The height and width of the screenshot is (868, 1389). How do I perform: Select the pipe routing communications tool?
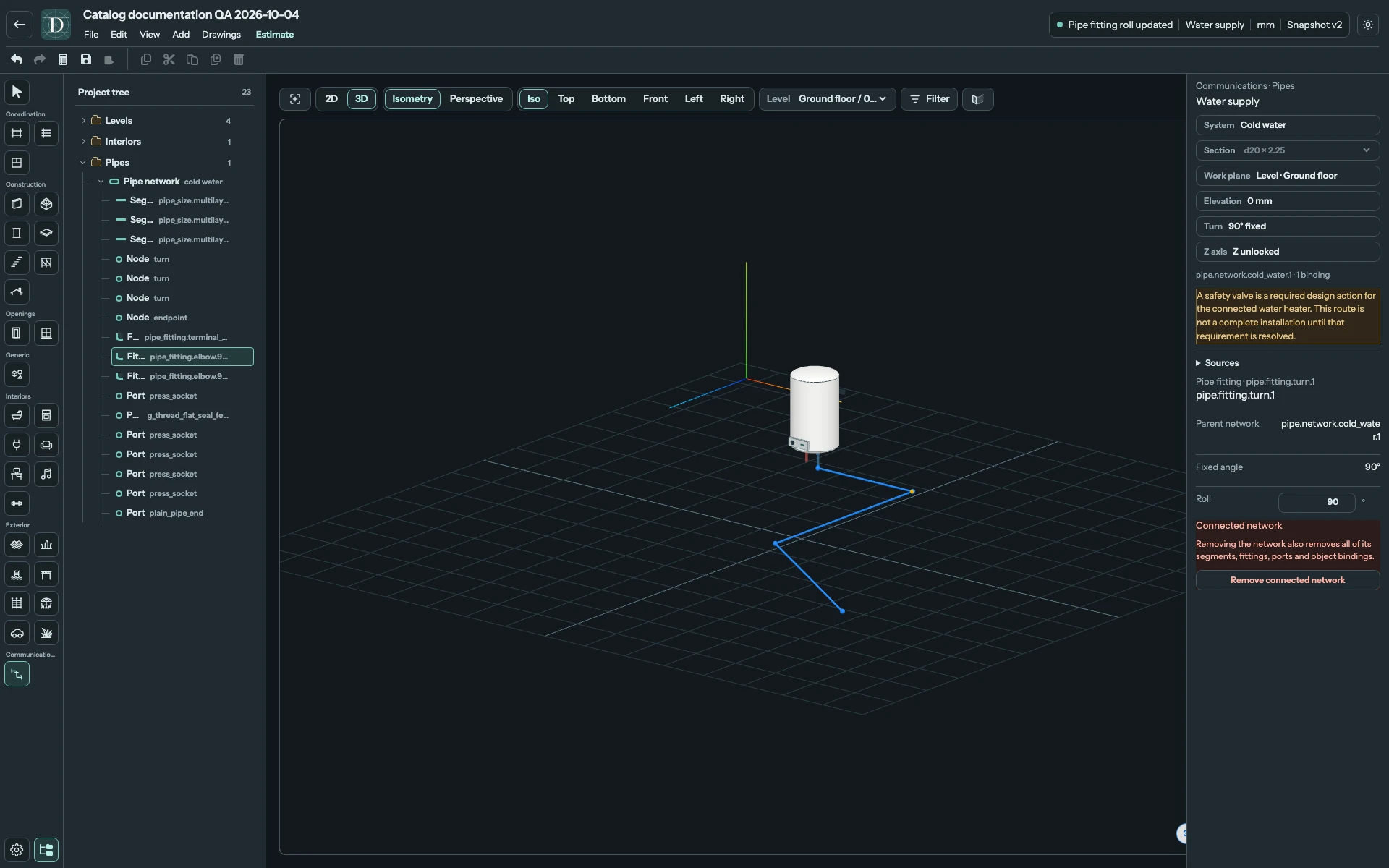pos(17,674)
